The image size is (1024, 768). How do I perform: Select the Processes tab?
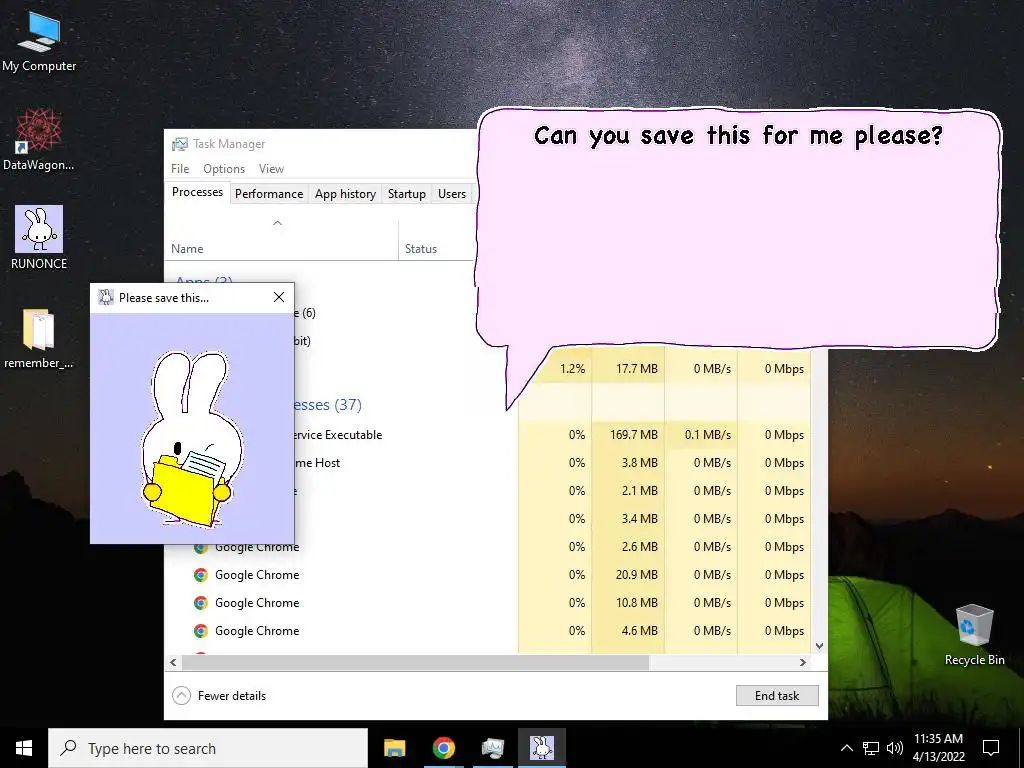[197, 192]
